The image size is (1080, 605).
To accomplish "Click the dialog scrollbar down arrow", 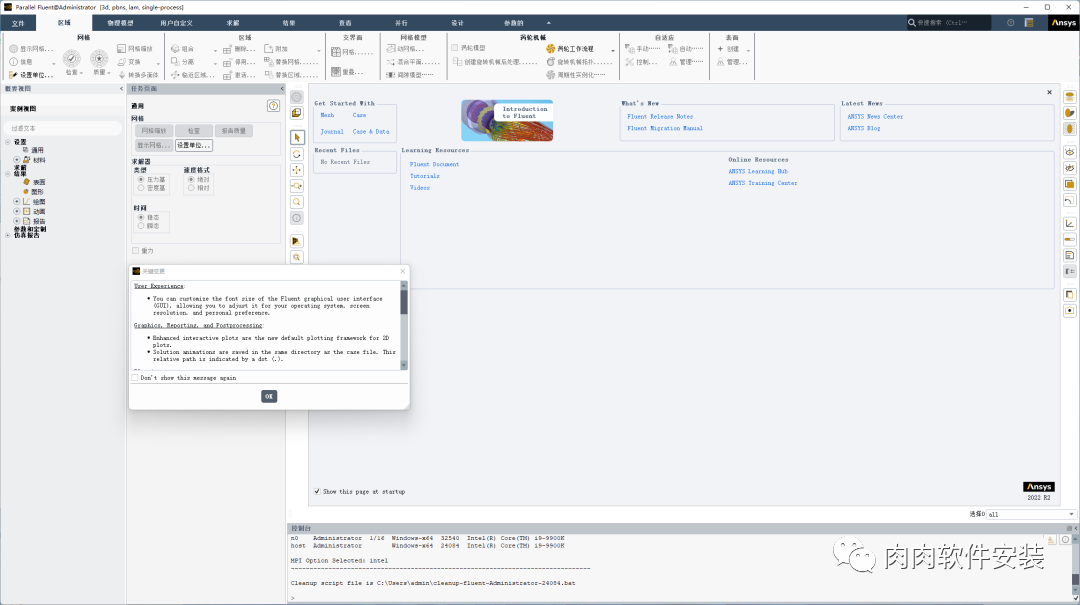I will pos(404,365).
